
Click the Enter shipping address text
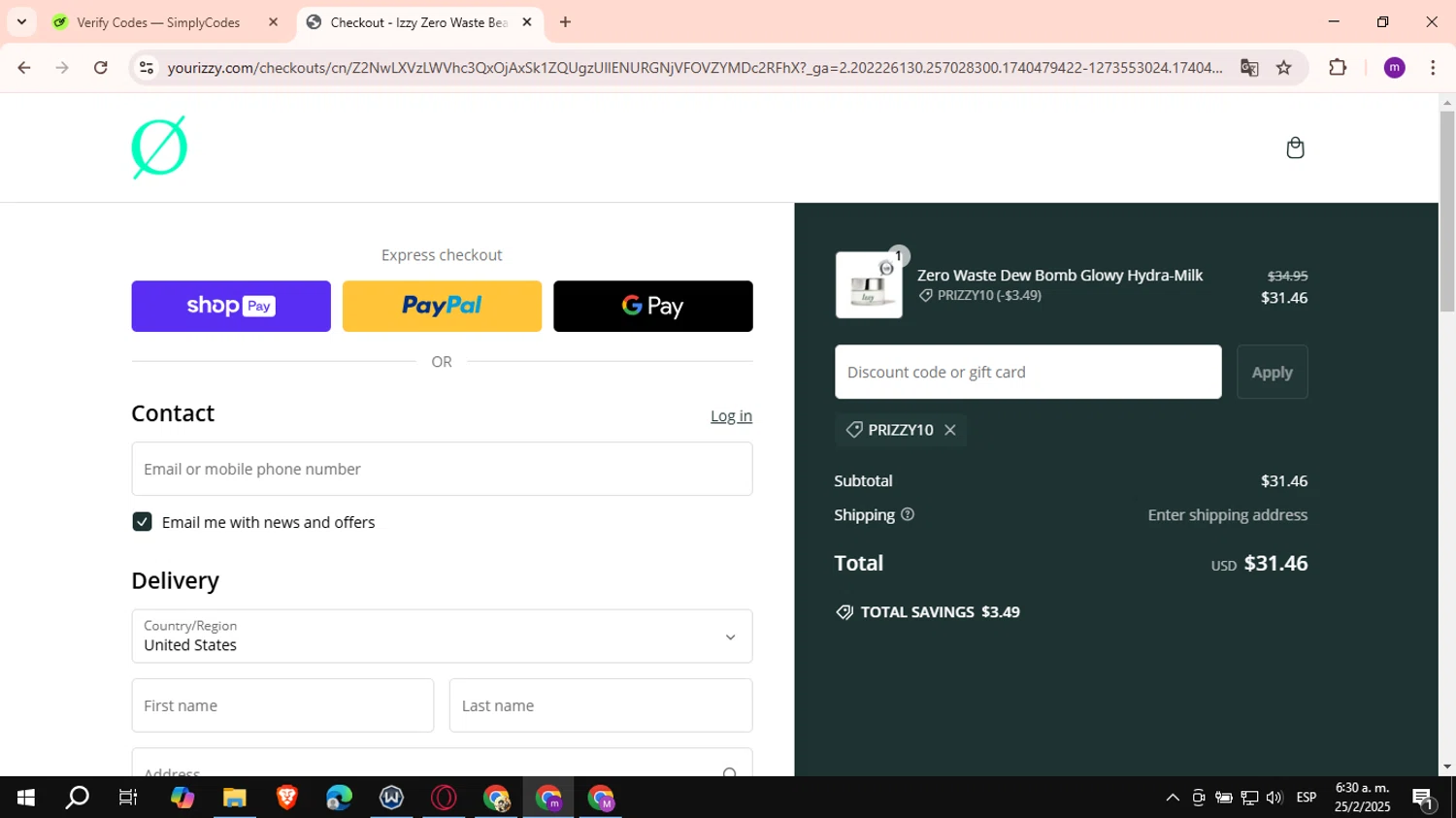pyautogui.click(x=1227, y=515)
